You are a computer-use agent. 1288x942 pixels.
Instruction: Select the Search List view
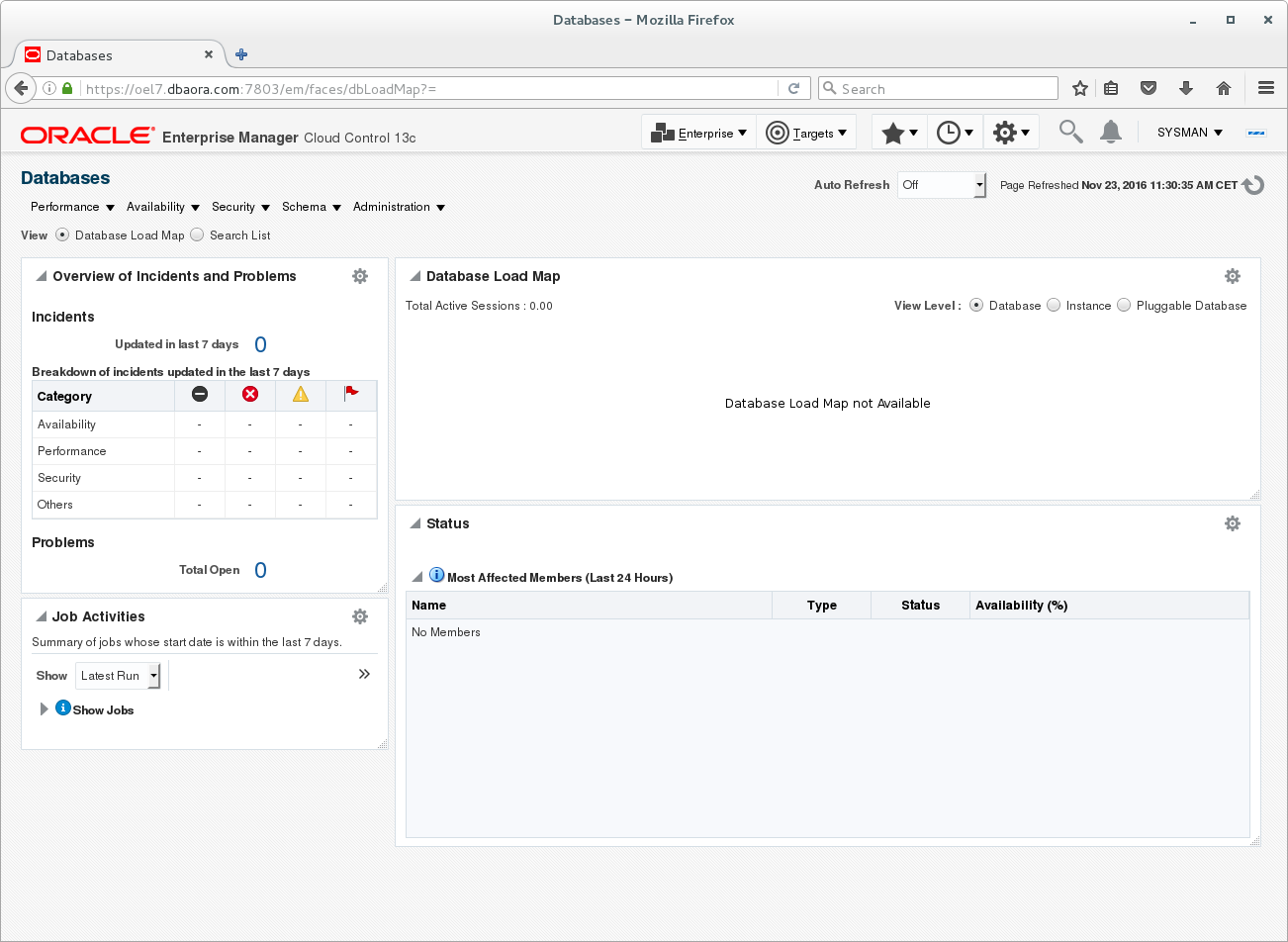point(197,235)
